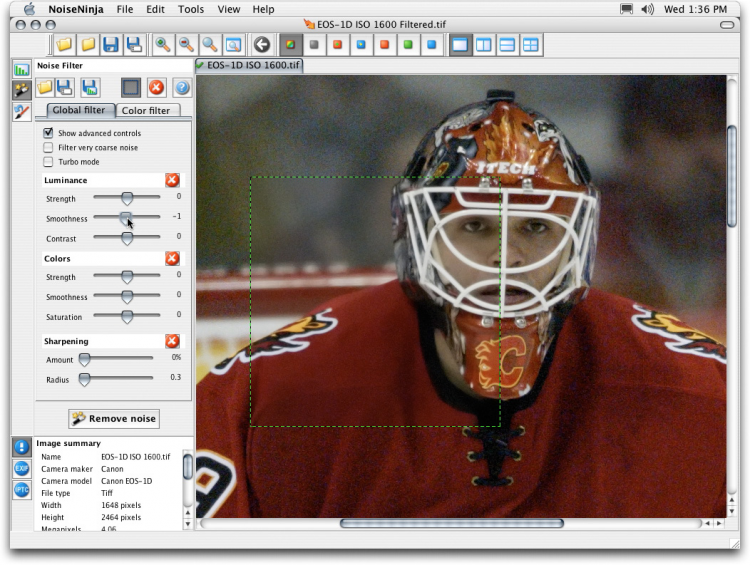750x565 pixels.
Task: Open the File menu
Action: (x=125, y=9)
